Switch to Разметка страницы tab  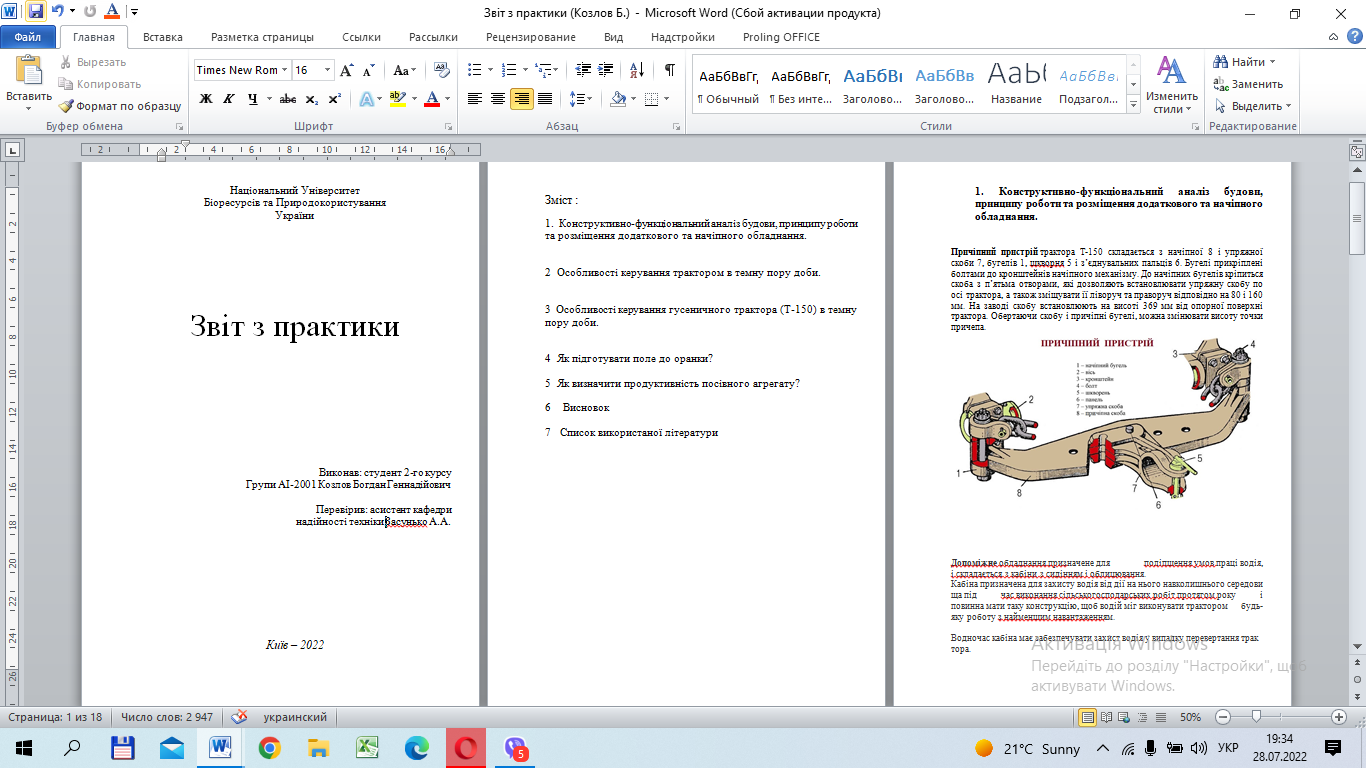coord(263,37)
